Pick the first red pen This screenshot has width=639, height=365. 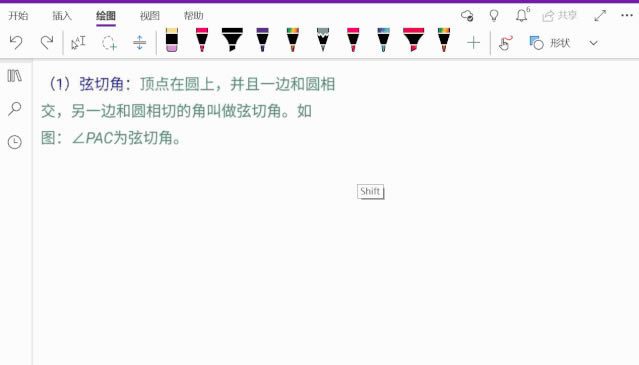[202, 40]
